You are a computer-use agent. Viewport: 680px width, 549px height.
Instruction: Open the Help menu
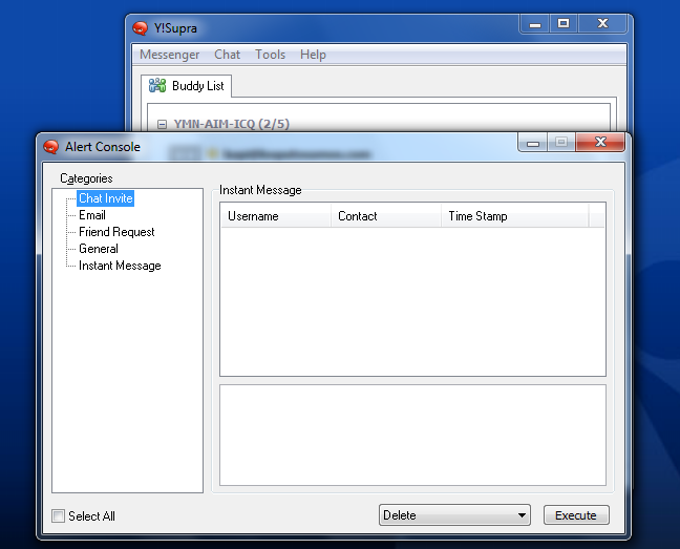[313, 55]
